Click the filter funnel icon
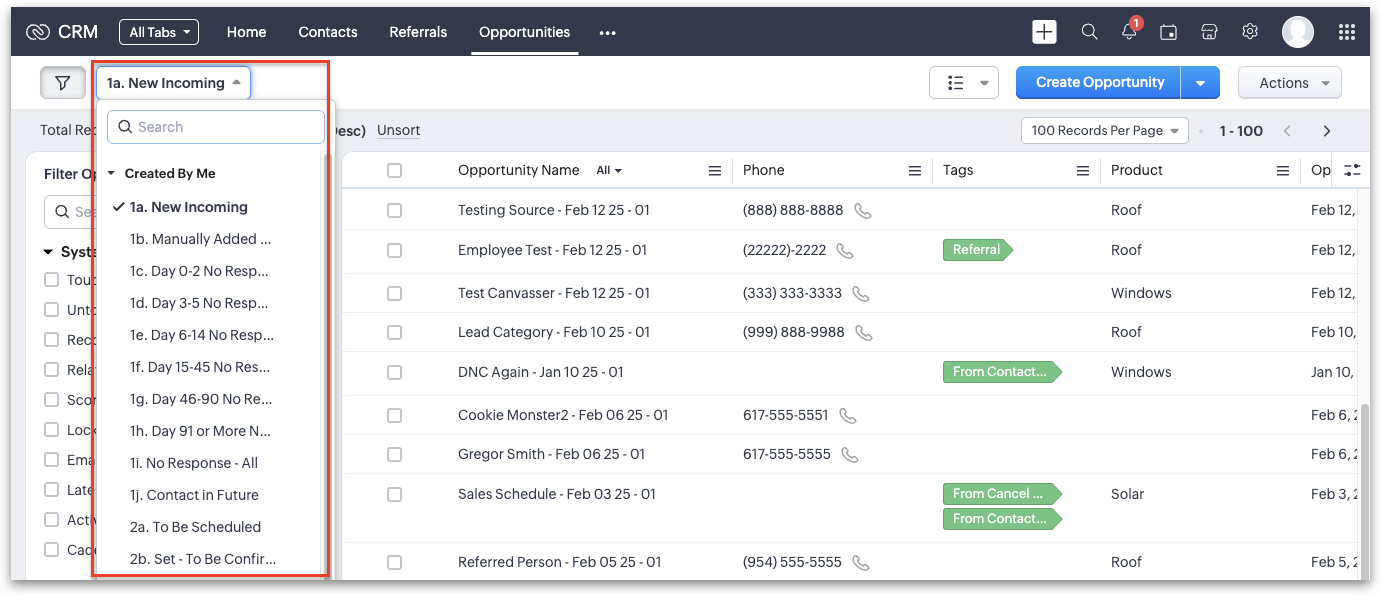This screenshot has height=595, width=1382. (x=62, y=83)
